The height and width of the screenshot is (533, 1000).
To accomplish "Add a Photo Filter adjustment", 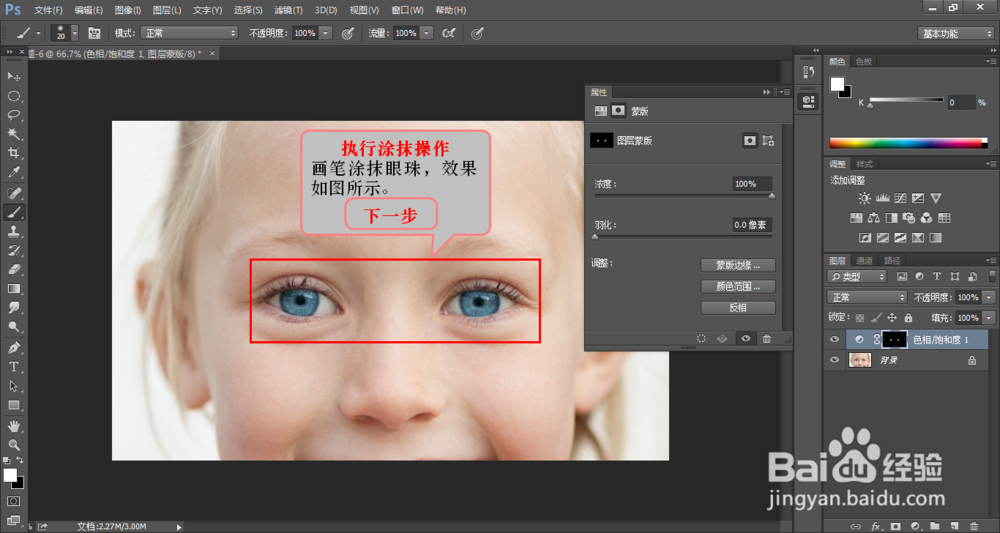I will (x=909, y=218).
